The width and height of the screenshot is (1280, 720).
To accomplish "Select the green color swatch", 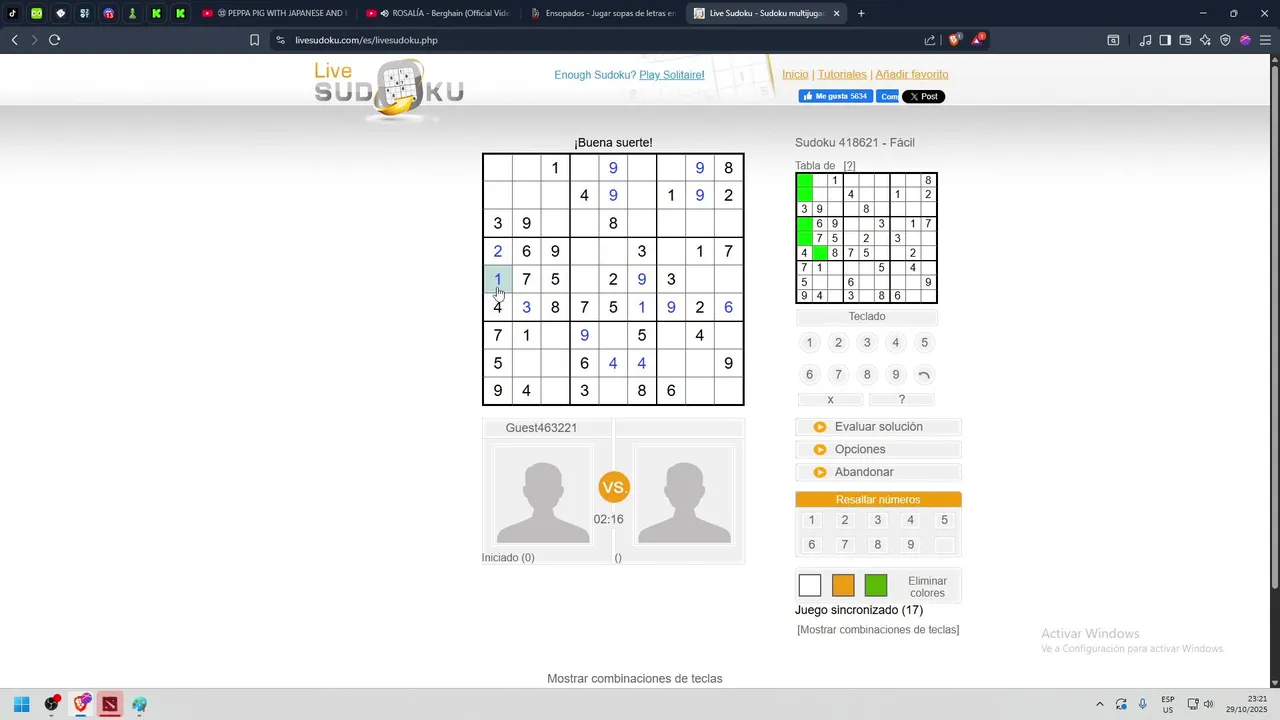I will (x=876, y=585).
